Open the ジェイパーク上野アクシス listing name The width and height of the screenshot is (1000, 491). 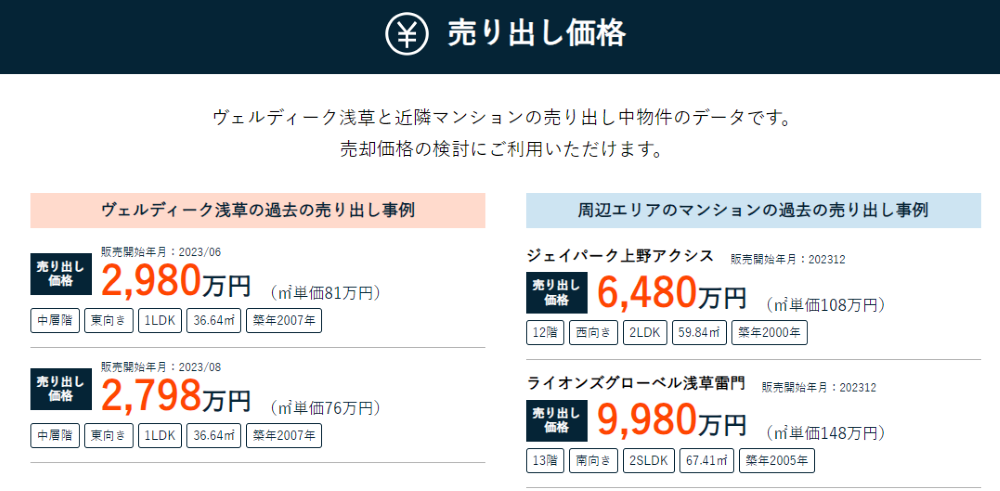point(621,256)
